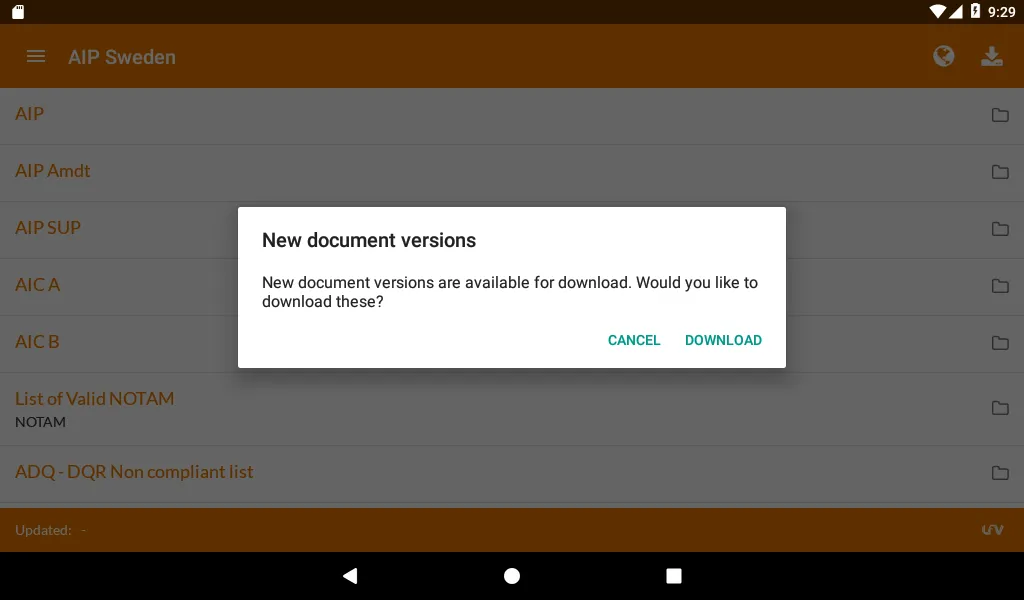Open the hamburger navigation menu

coord(36,57)
